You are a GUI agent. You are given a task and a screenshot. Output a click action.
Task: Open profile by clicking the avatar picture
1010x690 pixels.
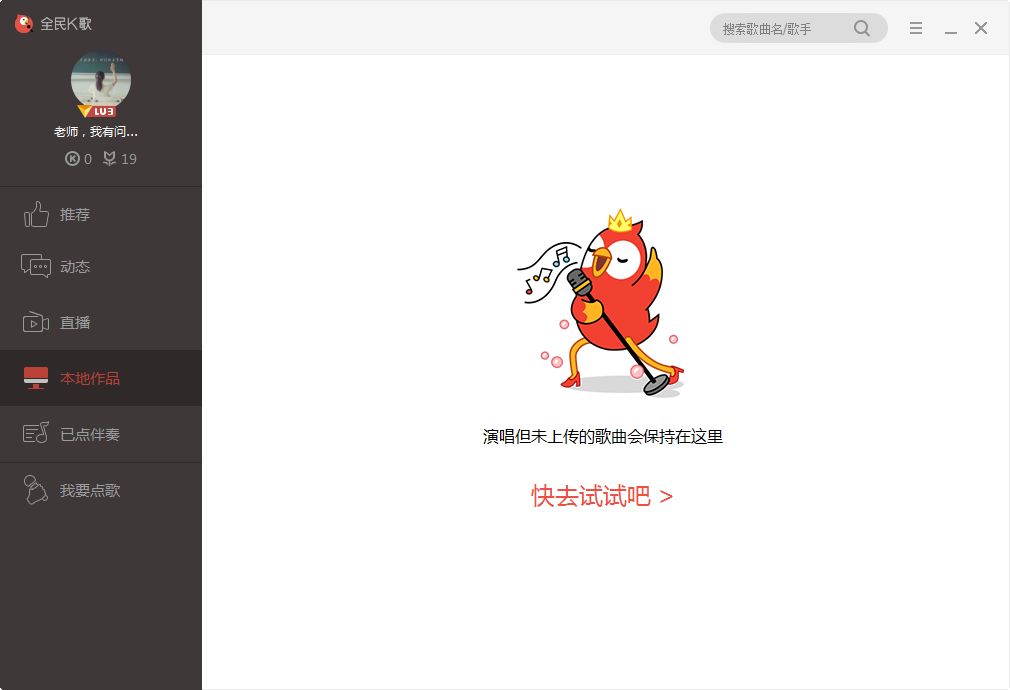(100, 82)
